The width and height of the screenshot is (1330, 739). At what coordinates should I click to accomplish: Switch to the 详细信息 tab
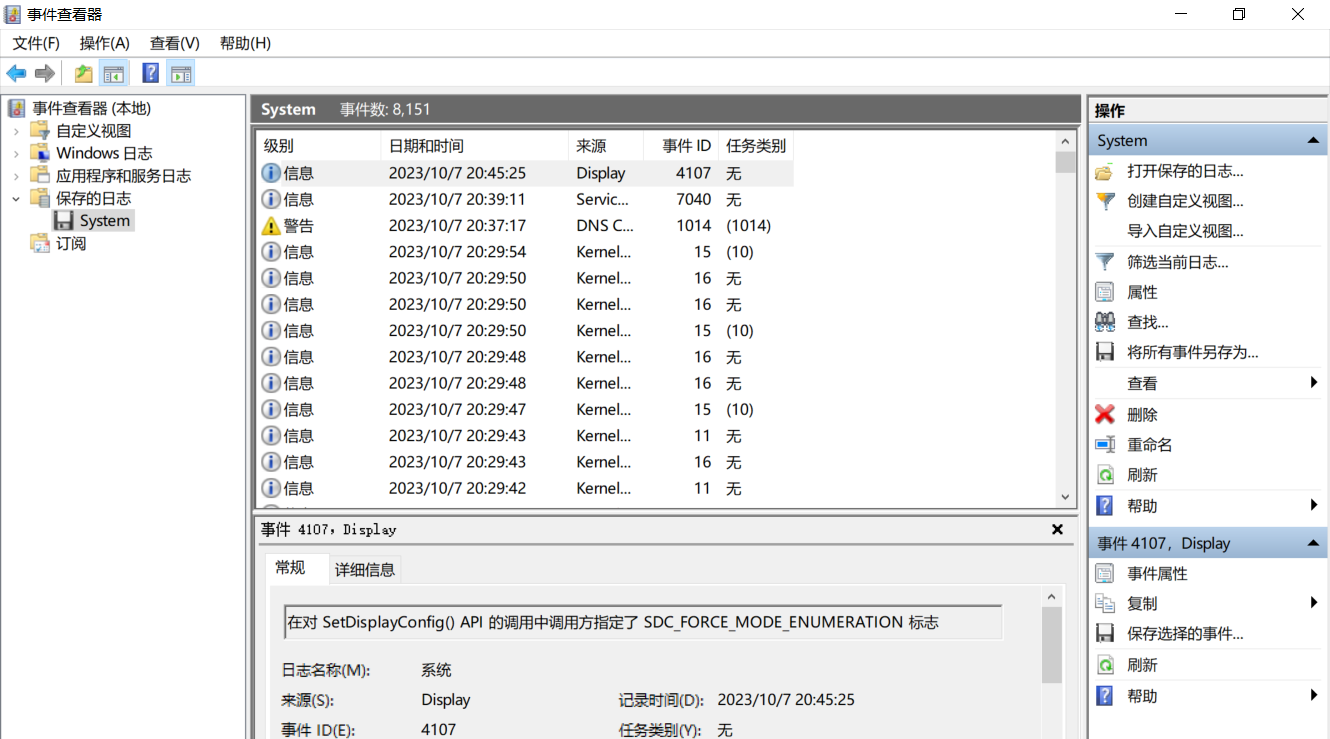pyautogui.click(x=365, y=570)
